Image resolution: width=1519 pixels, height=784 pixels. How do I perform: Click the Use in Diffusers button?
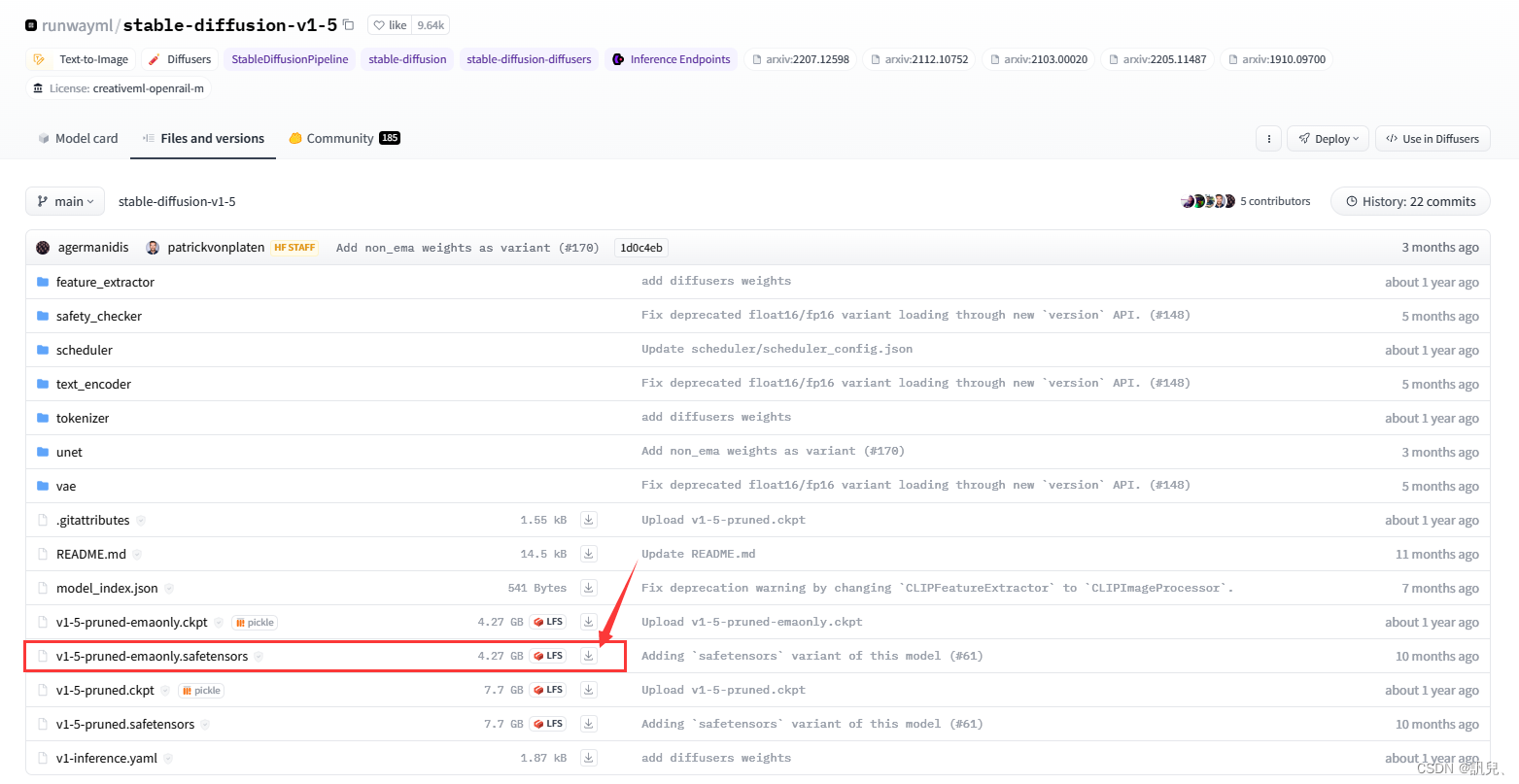(1433, 139)
